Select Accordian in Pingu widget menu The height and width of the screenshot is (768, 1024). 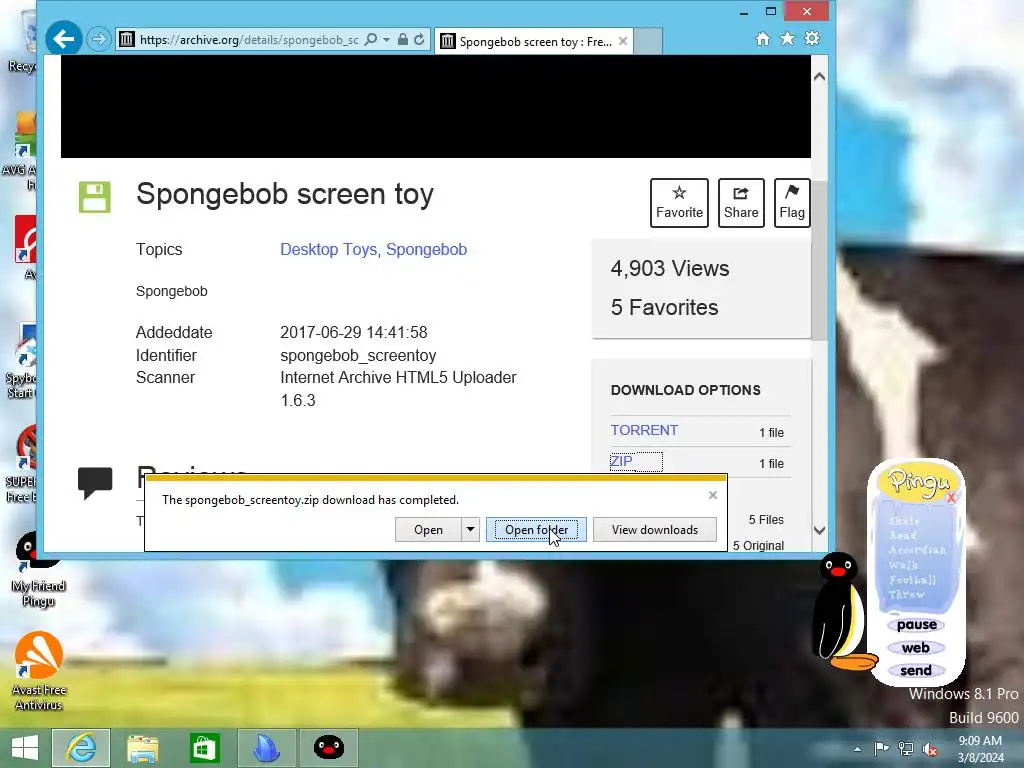point(917,550)
